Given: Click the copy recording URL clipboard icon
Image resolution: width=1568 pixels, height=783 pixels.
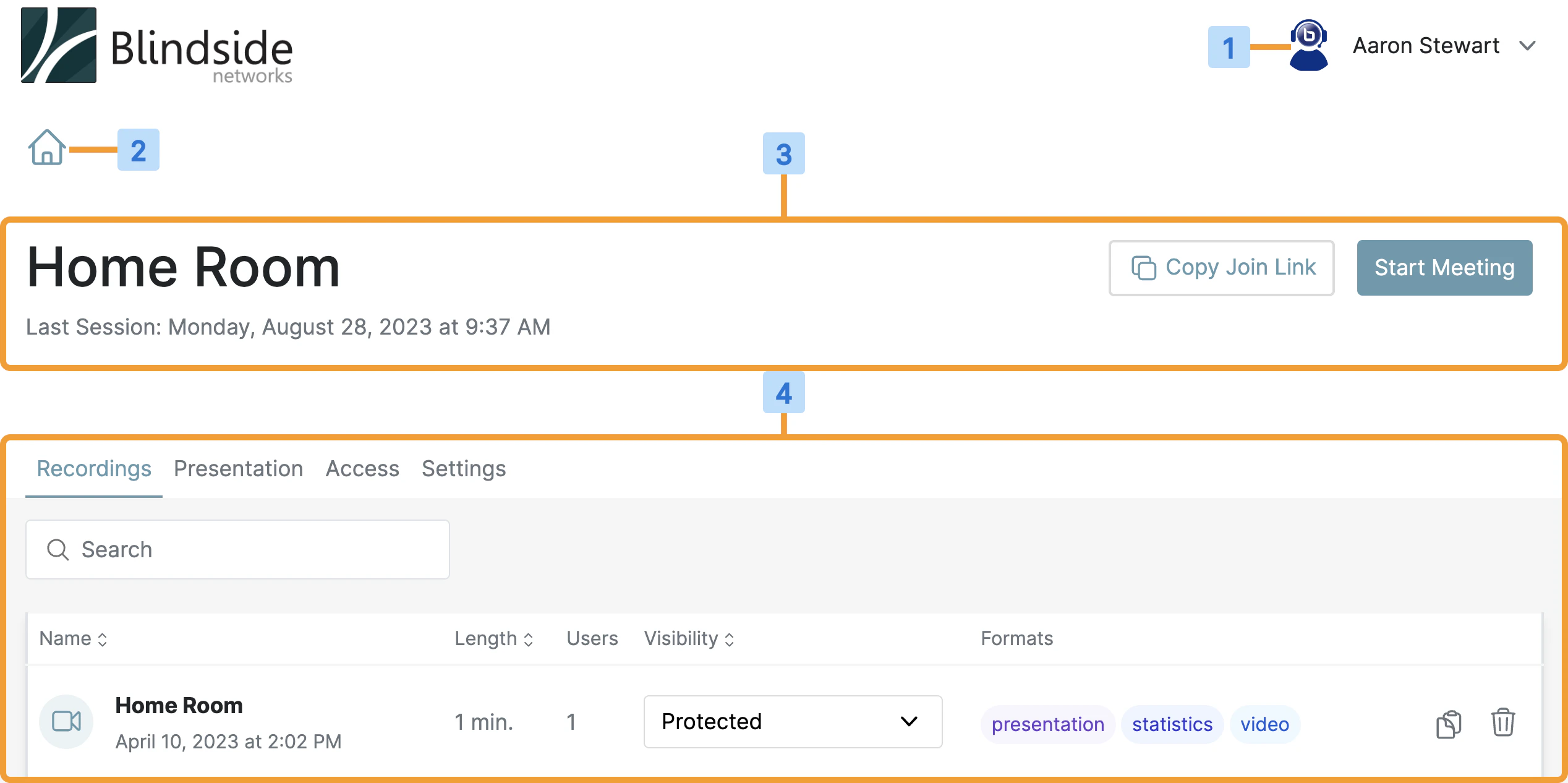Looking at the screenshot, I should tap(1449, 723).
